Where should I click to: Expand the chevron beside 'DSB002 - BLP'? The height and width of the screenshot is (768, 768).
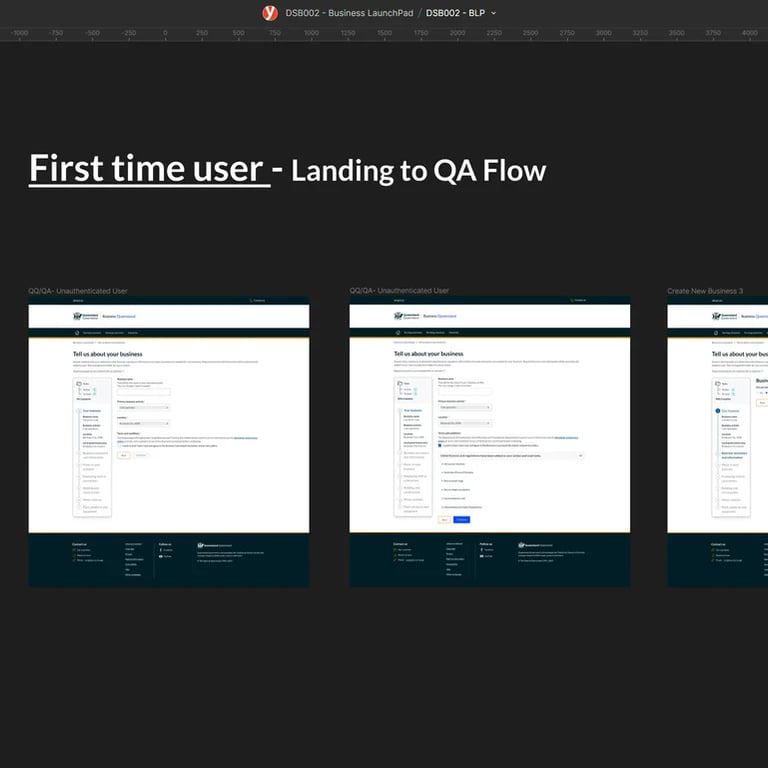coord(493,13)
